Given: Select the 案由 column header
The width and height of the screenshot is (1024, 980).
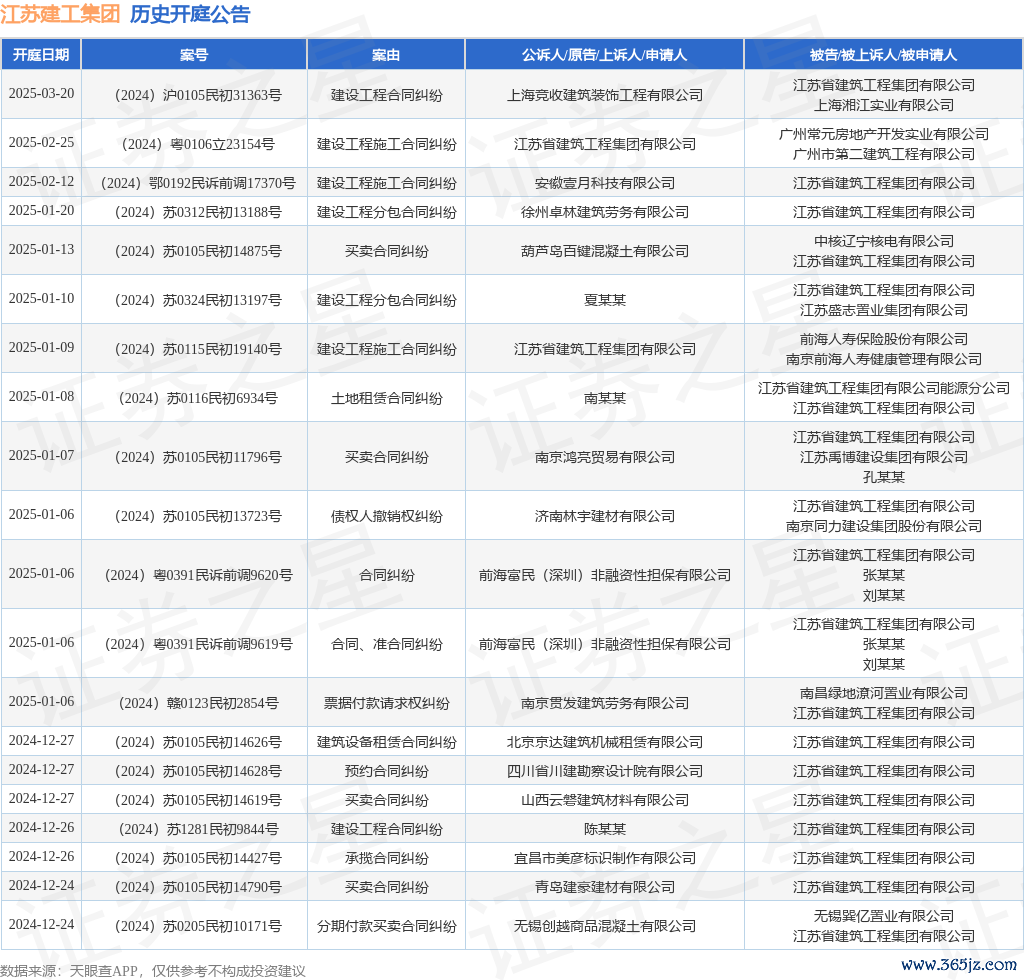Looking at the screenshot, I should coord(386,55).
